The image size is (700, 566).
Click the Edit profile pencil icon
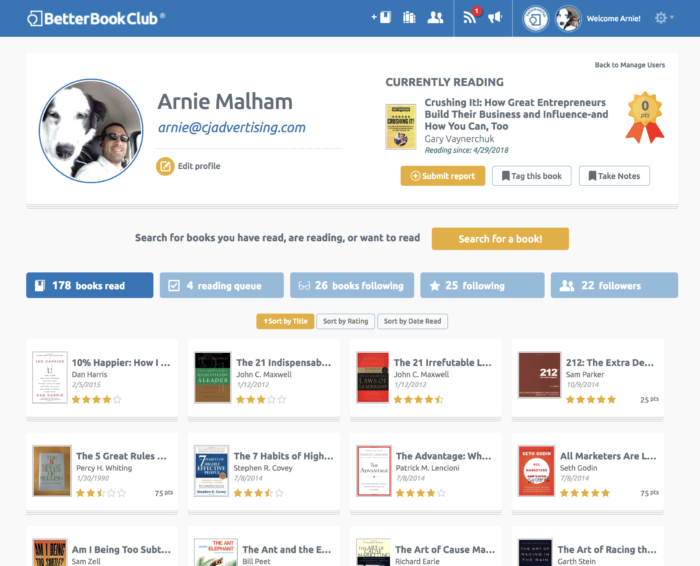165,166
